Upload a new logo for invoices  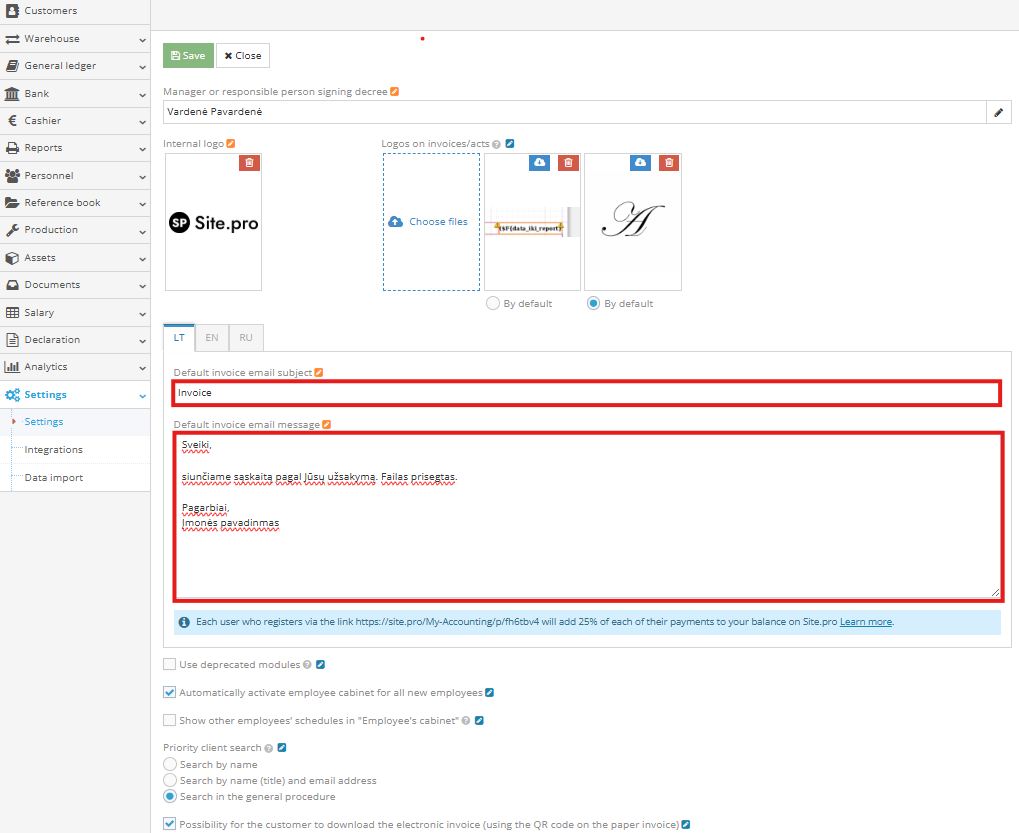pyautogui.click(x=431, y=221)
